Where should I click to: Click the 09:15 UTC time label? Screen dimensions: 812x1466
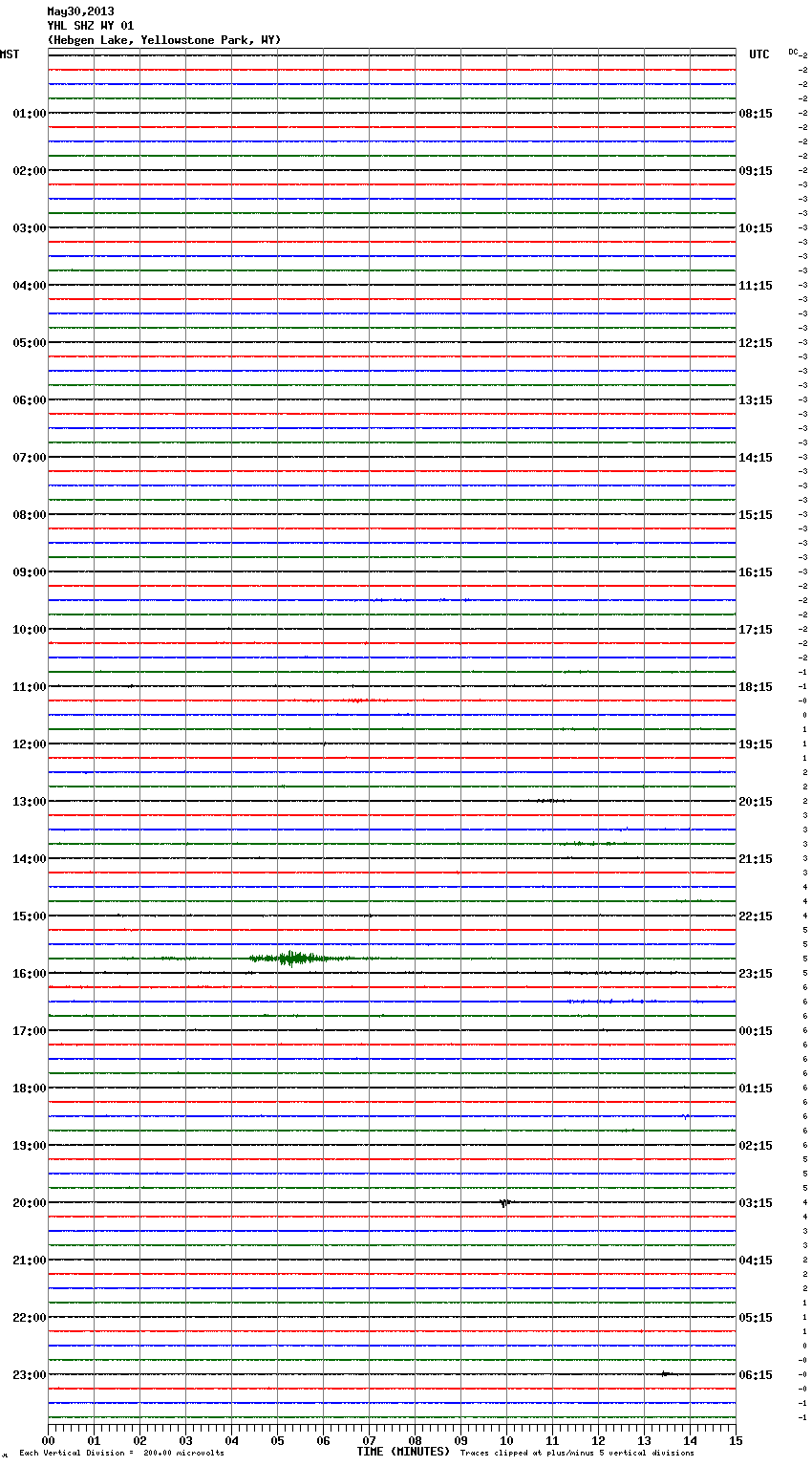756,171
